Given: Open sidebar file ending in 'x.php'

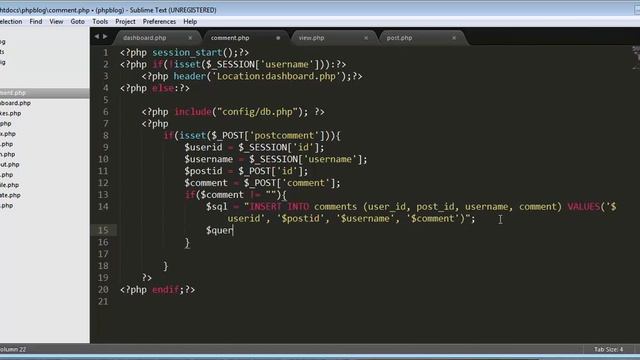Looking at the screenshot, I should point(8,134).
